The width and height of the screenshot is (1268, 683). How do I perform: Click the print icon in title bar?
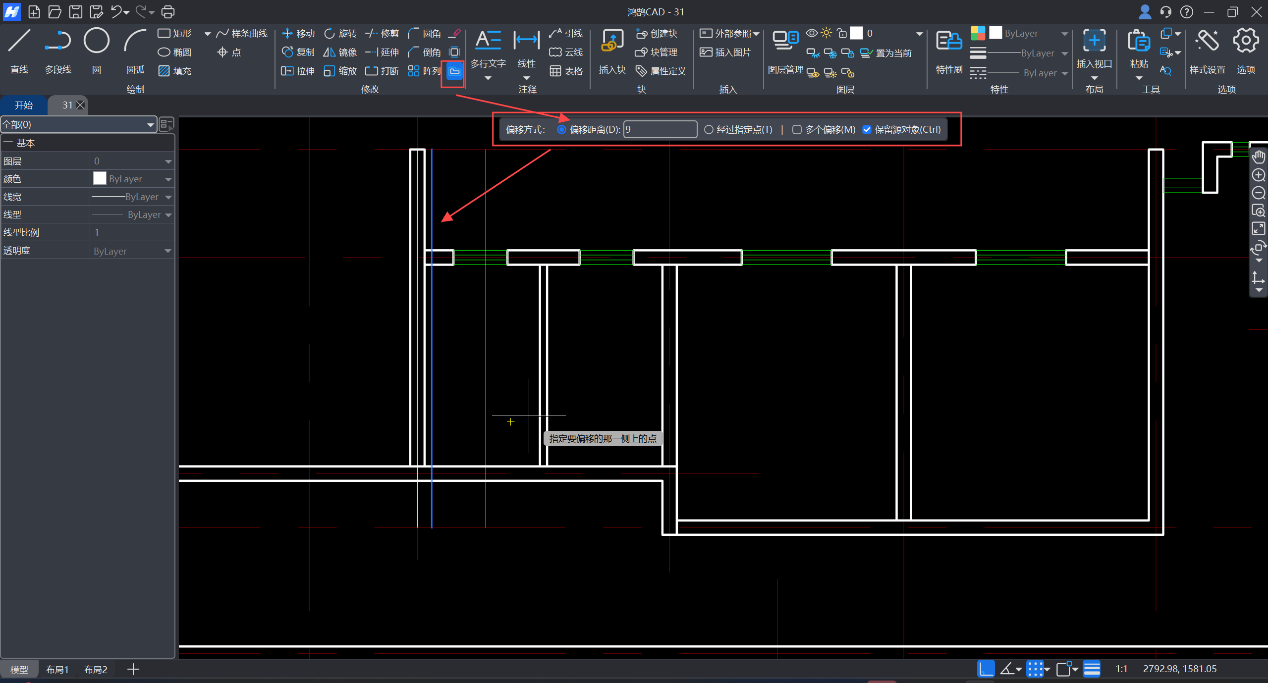[x=168, y=12]
